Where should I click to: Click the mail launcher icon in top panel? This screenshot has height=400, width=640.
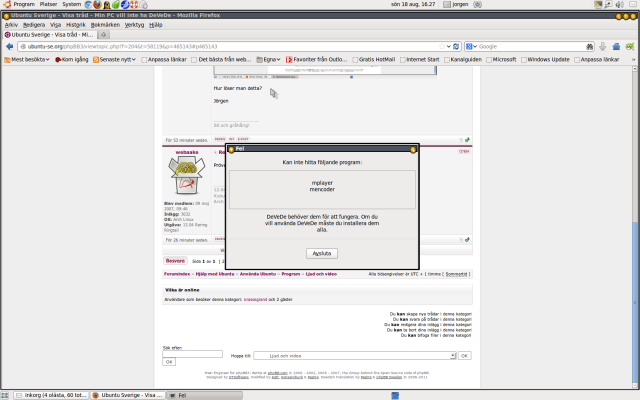pyautogui.click(x=143, y=5)
